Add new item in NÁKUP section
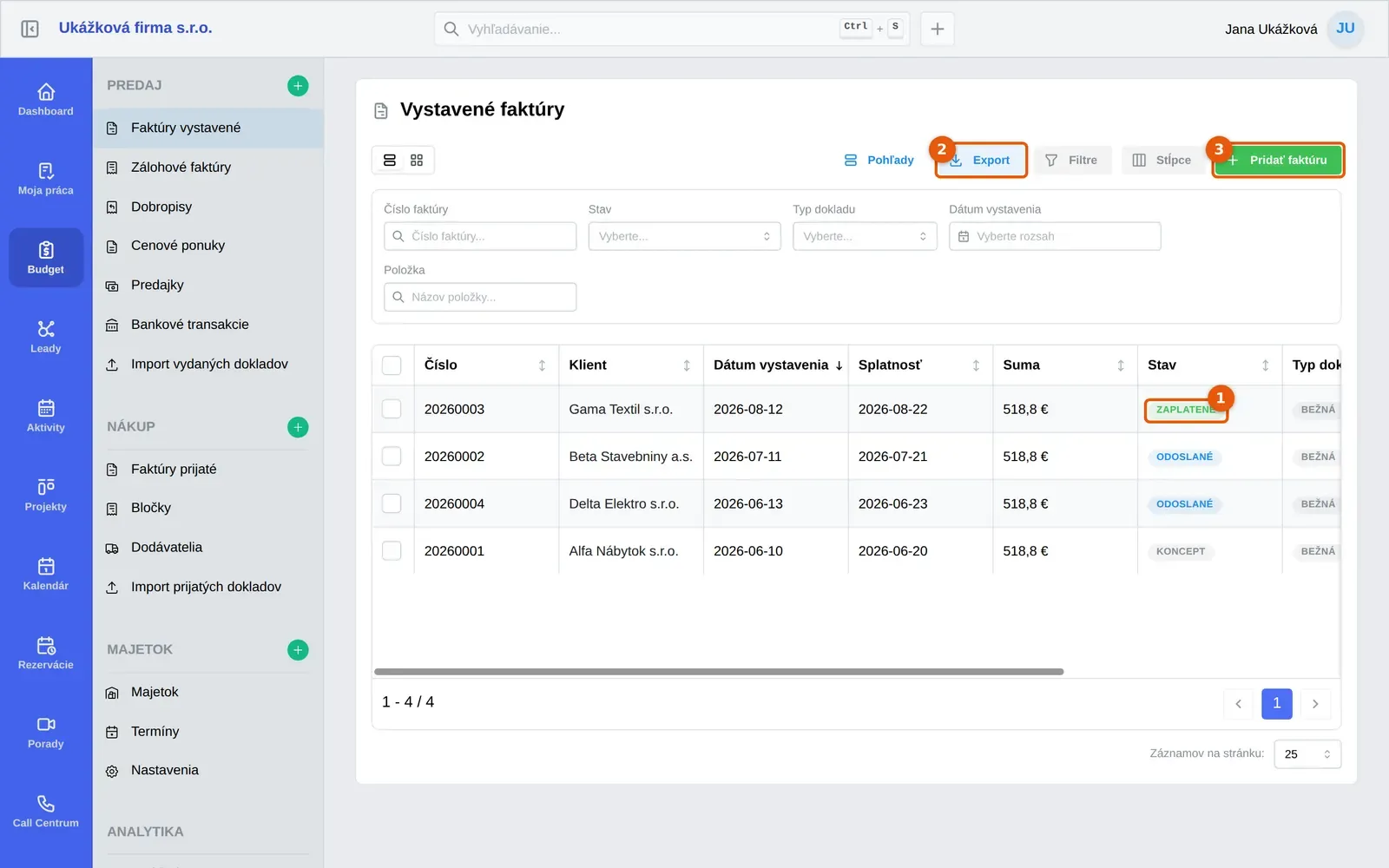Image resolution: width=1389 pixels, height=868 pixels. 298,427
